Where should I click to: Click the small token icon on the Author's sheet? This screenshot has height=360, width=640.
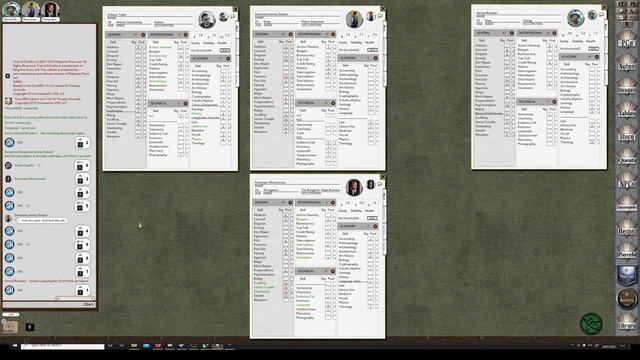pos(223,17)
